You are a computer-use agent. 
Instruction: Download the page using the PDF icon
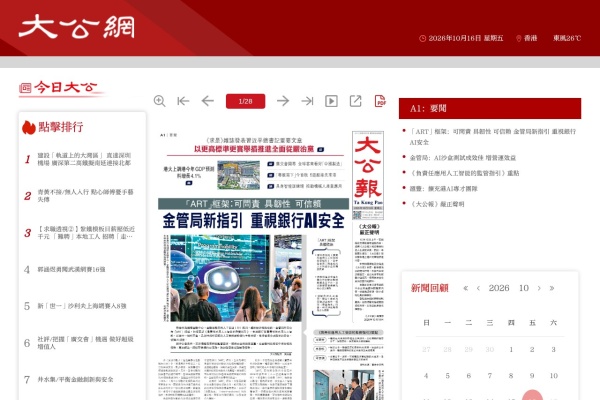point(380,101)
